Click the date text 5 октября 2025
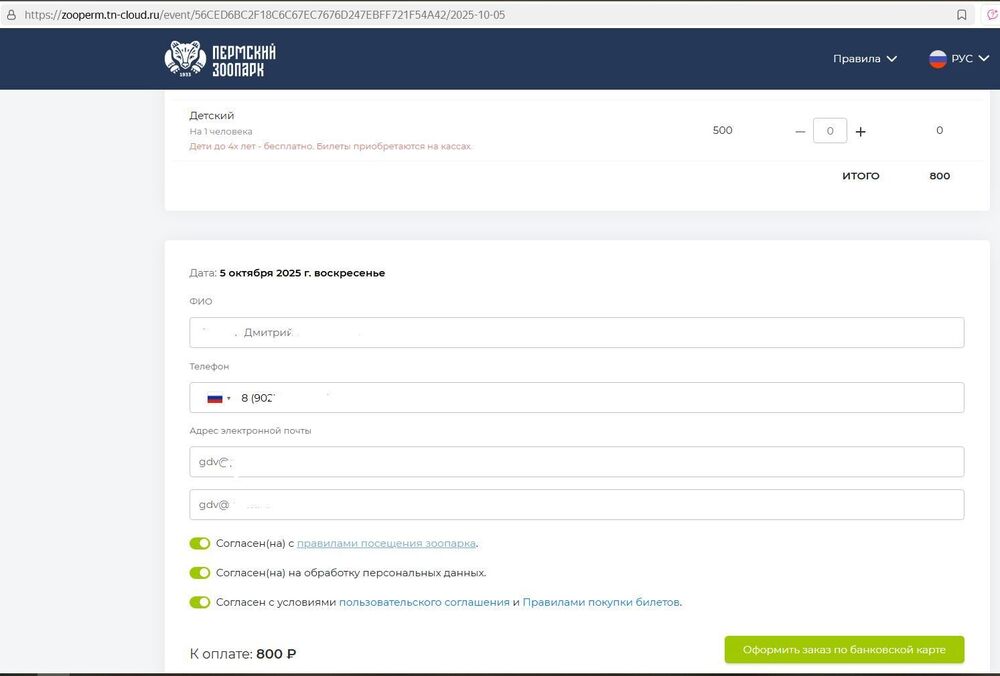Image resolution: width=1000 pixels, height=676 pixels. point(302,273)
